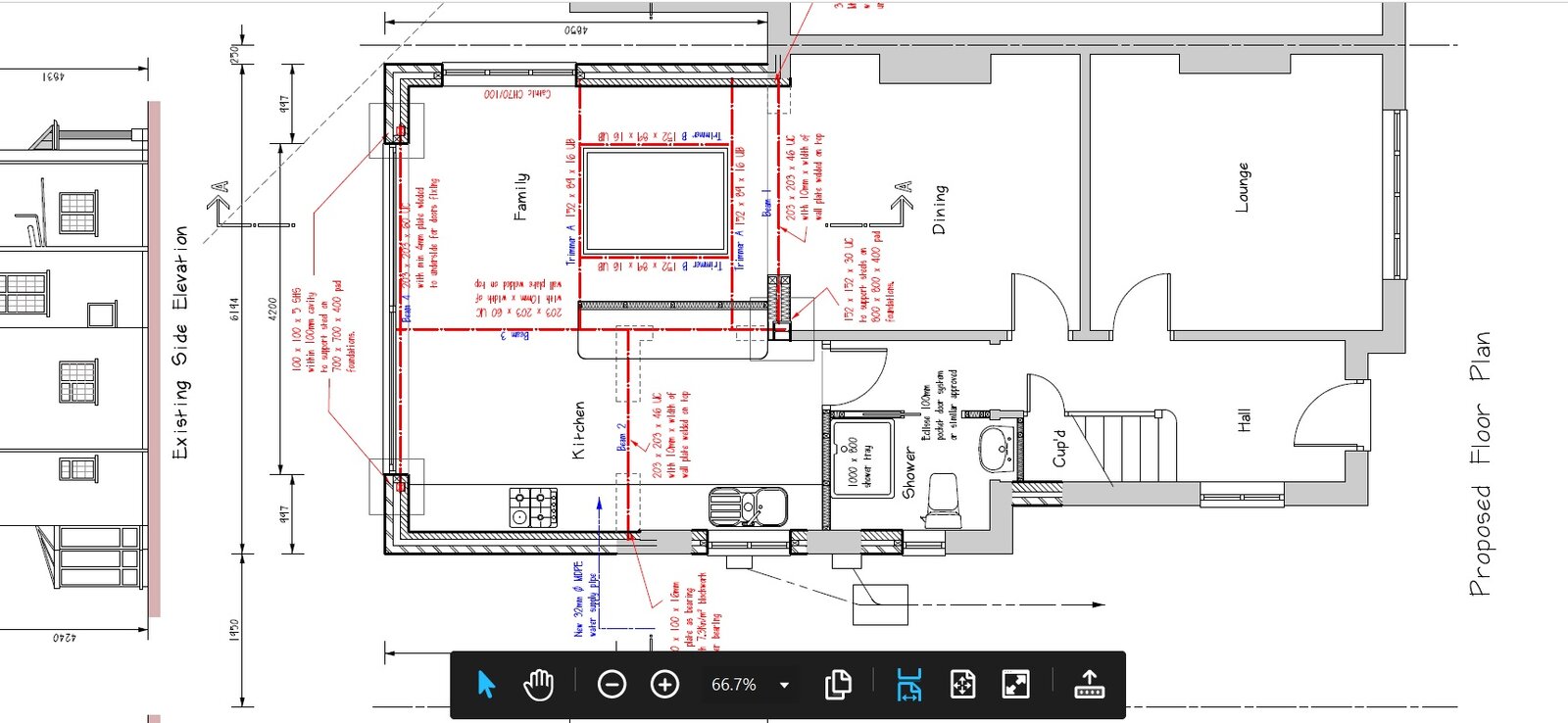Zoom out with the minus button
This screenshot has width=1568, height=723.
pos(612,684)
